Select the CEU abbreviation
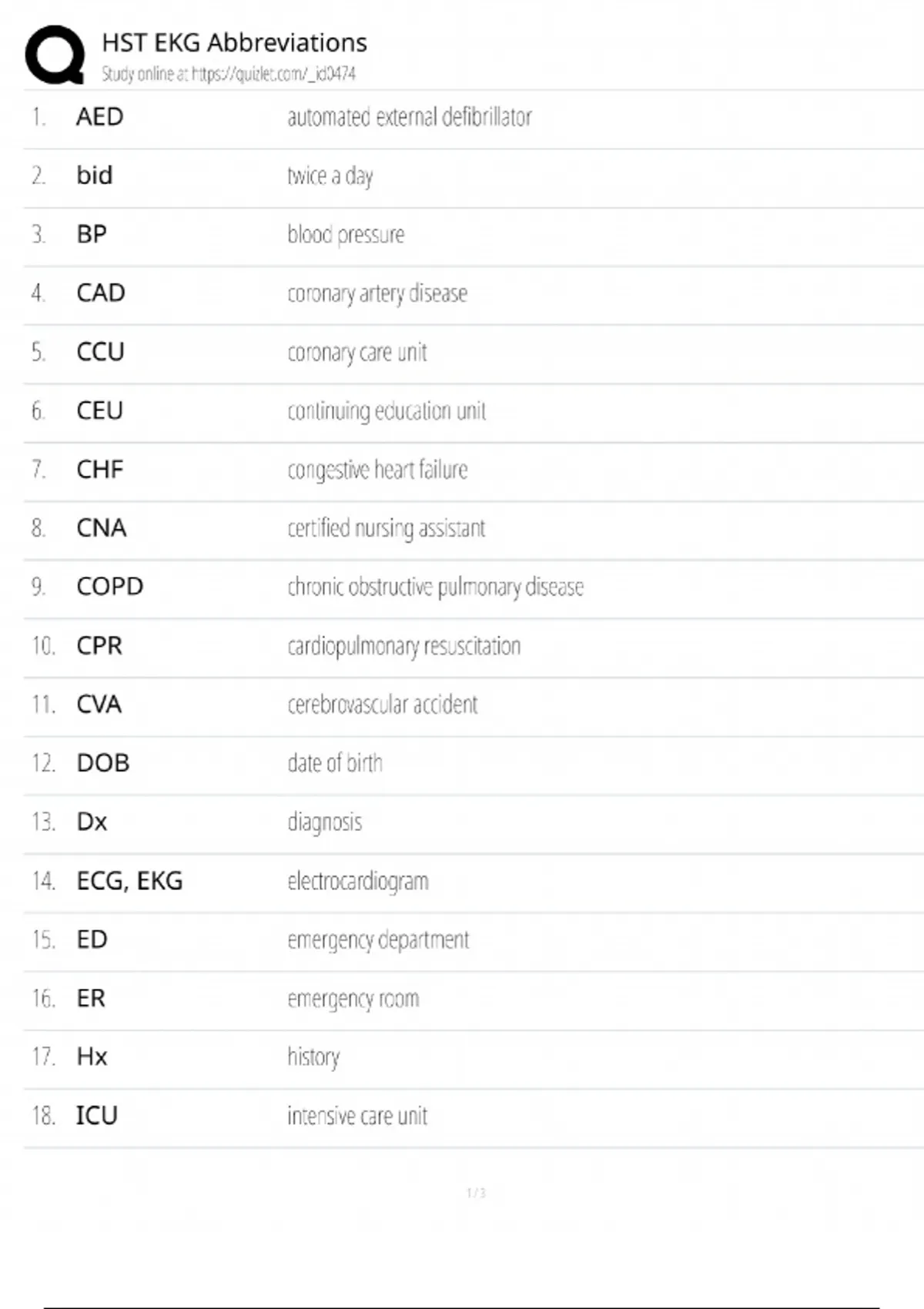Viewport: 924px width, 1309px height. click(x=99, y=410)
